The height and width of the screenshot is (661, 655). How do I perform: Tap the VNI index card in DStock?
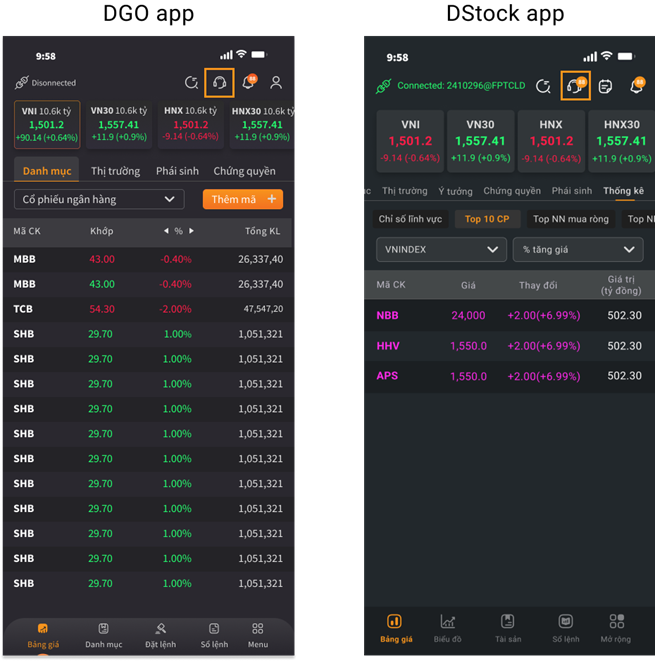(x=410, y=141)
